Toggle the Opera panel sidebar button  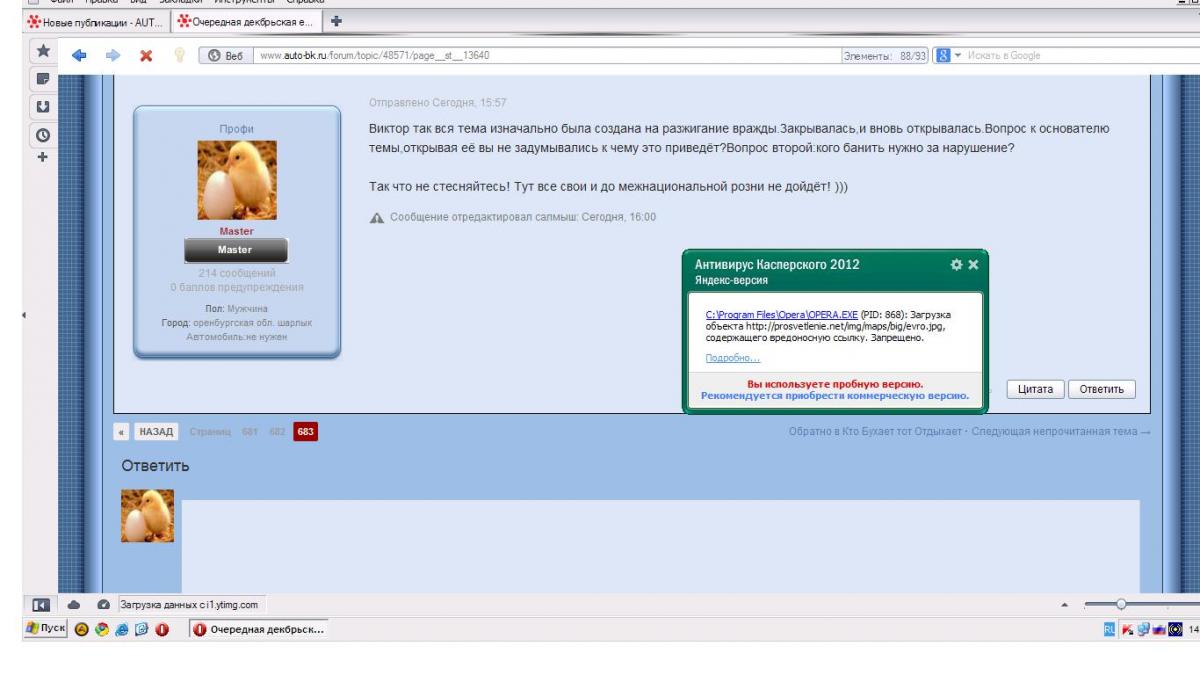[43, 605]
